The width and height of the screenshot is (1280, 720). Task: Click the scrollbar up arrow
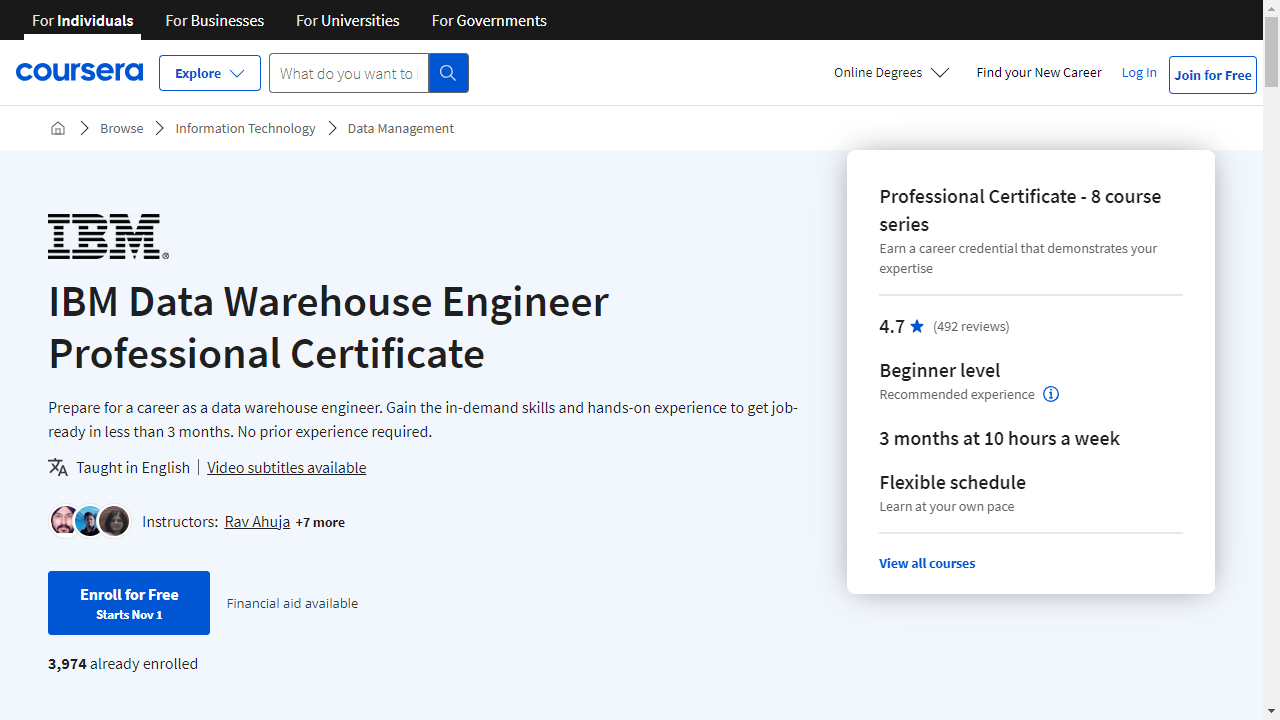(x=1271, y=8)
